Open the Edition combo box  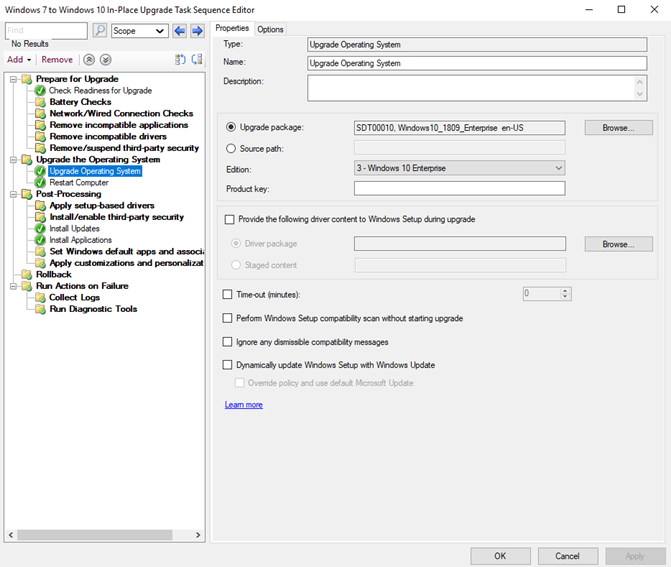click(x=459, y=168)
